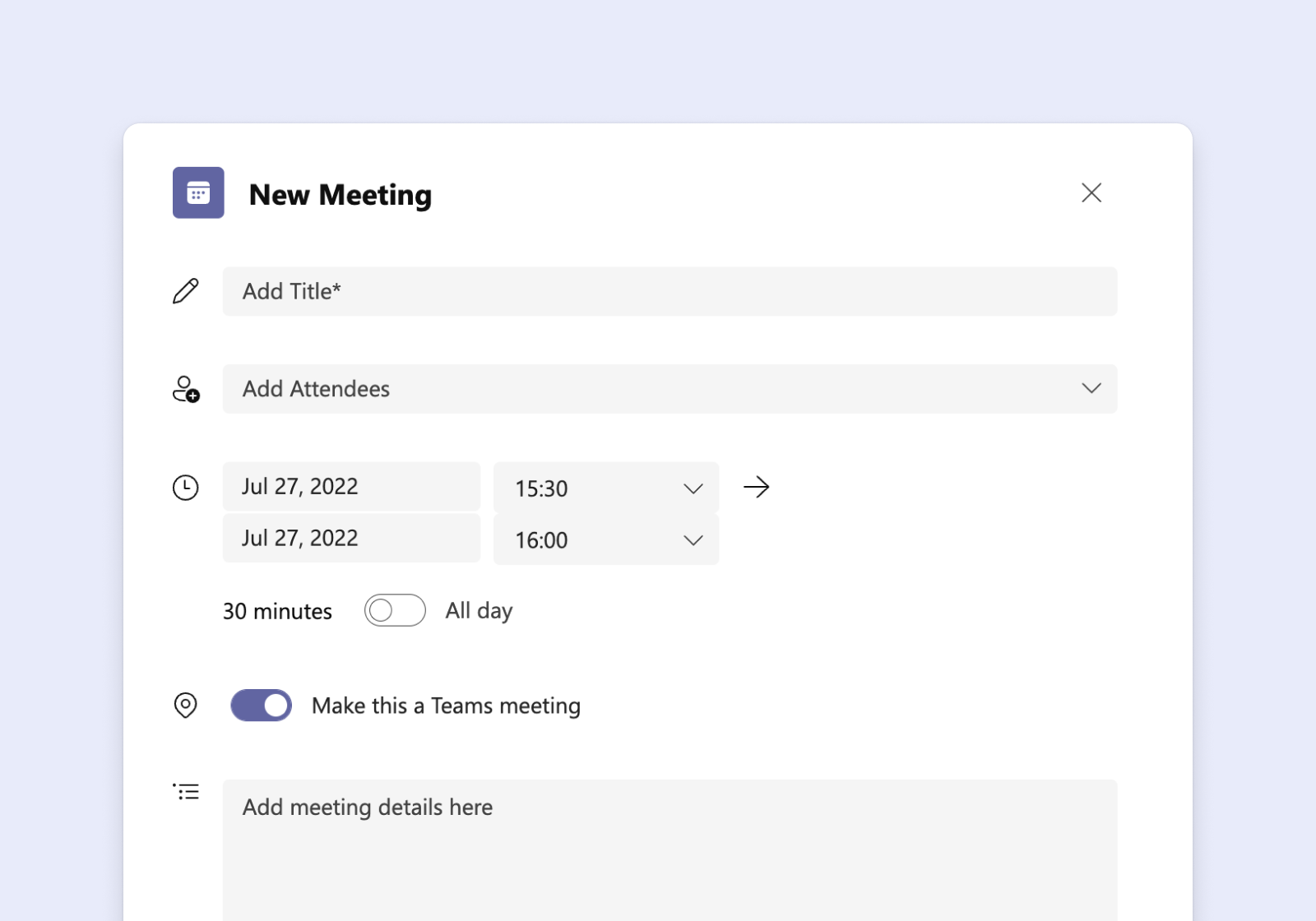Click Make this a Teams meeting label
The width and height of the screenshot is (1316, 921).
[x=445, y=706]
